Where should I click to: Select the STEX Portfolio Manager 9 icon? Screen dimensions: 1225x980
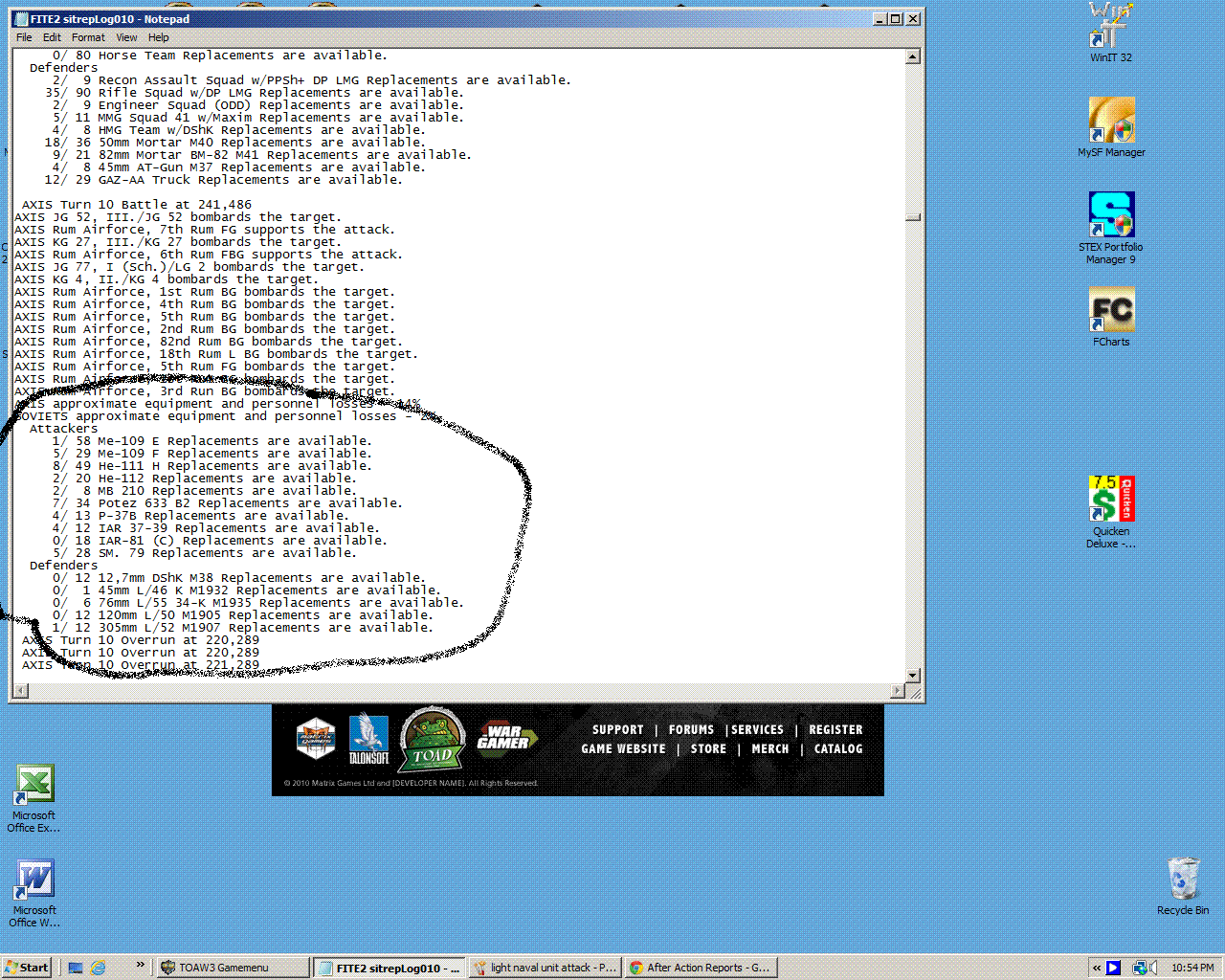click(1111, 228)
